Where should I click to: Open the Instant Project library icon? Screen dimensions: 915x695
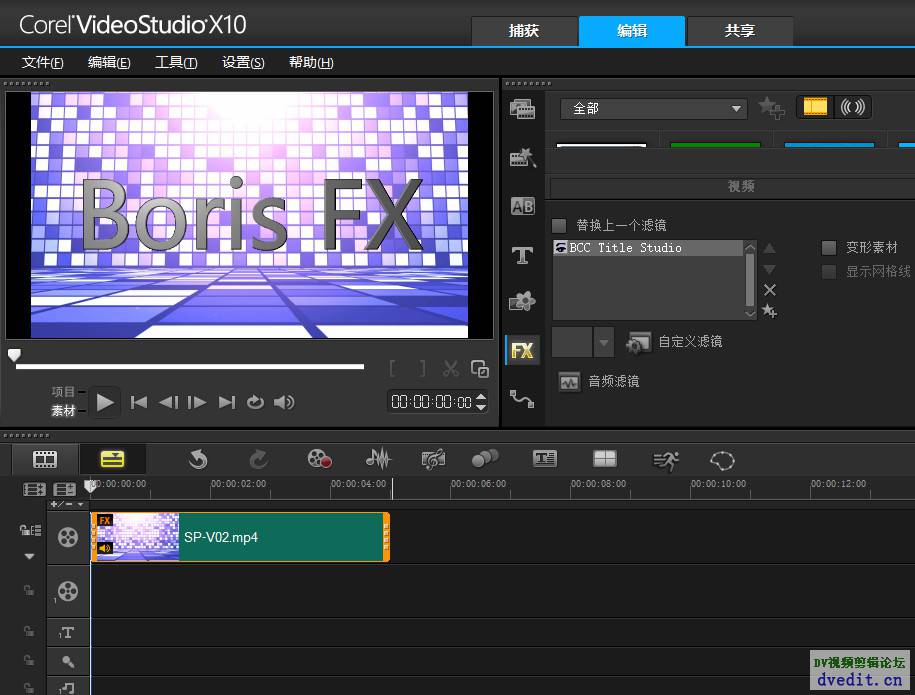(x=522, y=158)
